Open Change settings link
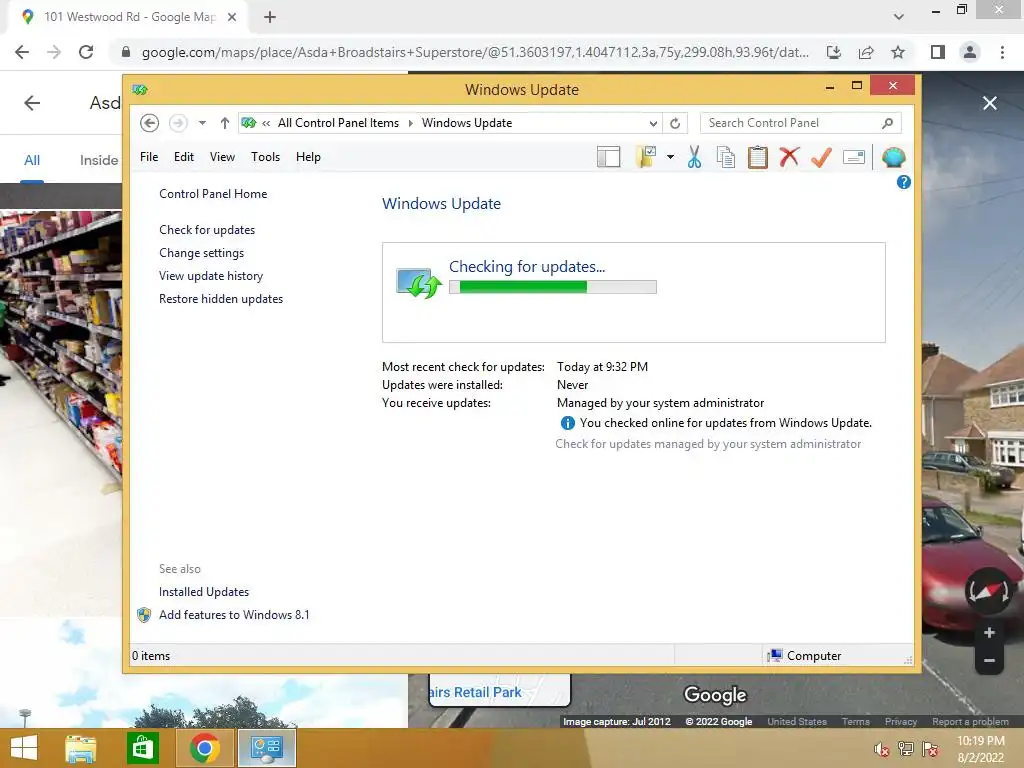This screenshot has height=768, width=1024. [x=201, y=253]
